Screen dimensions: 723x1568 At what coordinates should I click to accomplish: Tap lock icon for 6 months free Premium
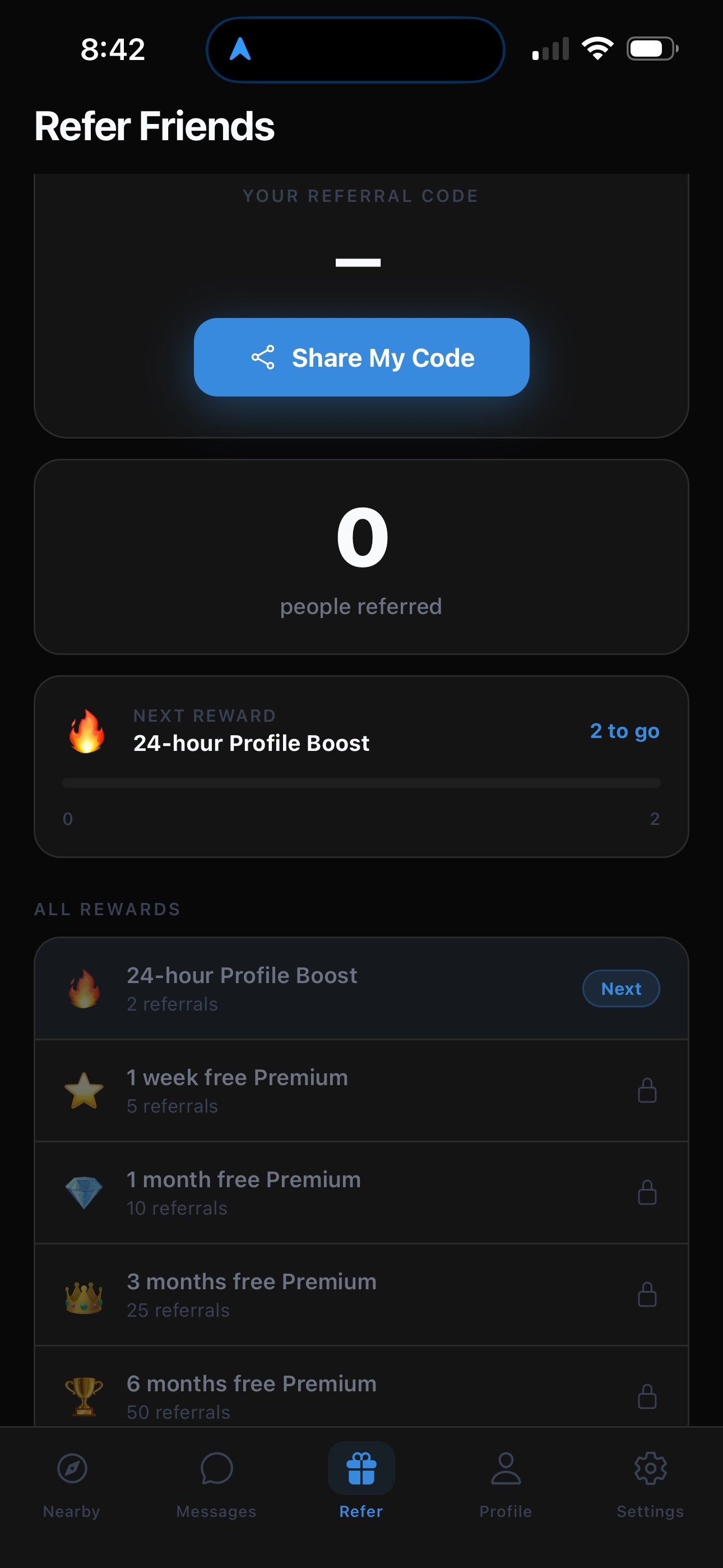tap(647, 1397)
